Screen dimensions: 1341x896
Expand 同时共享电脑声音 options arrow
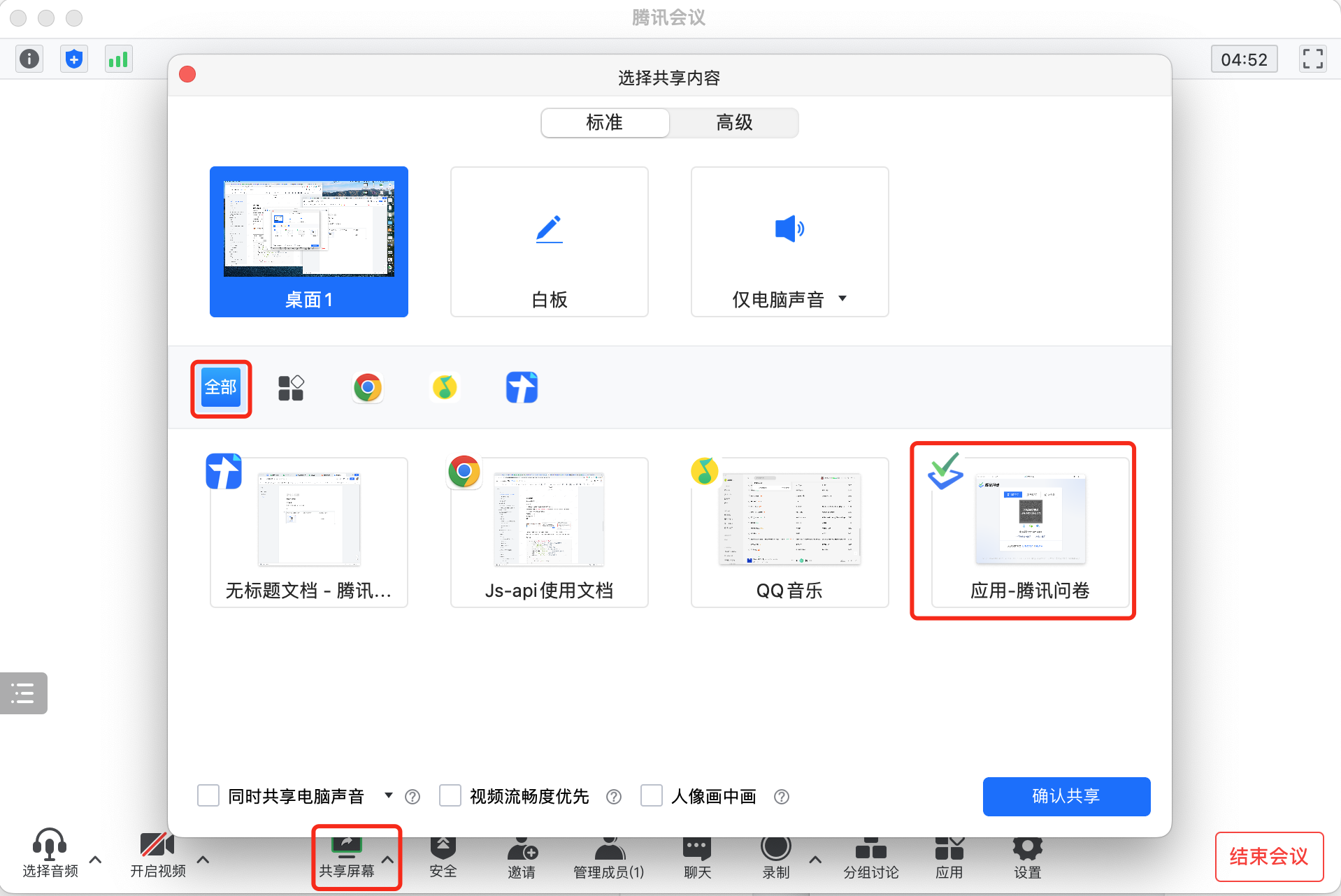tap(389, 796)
